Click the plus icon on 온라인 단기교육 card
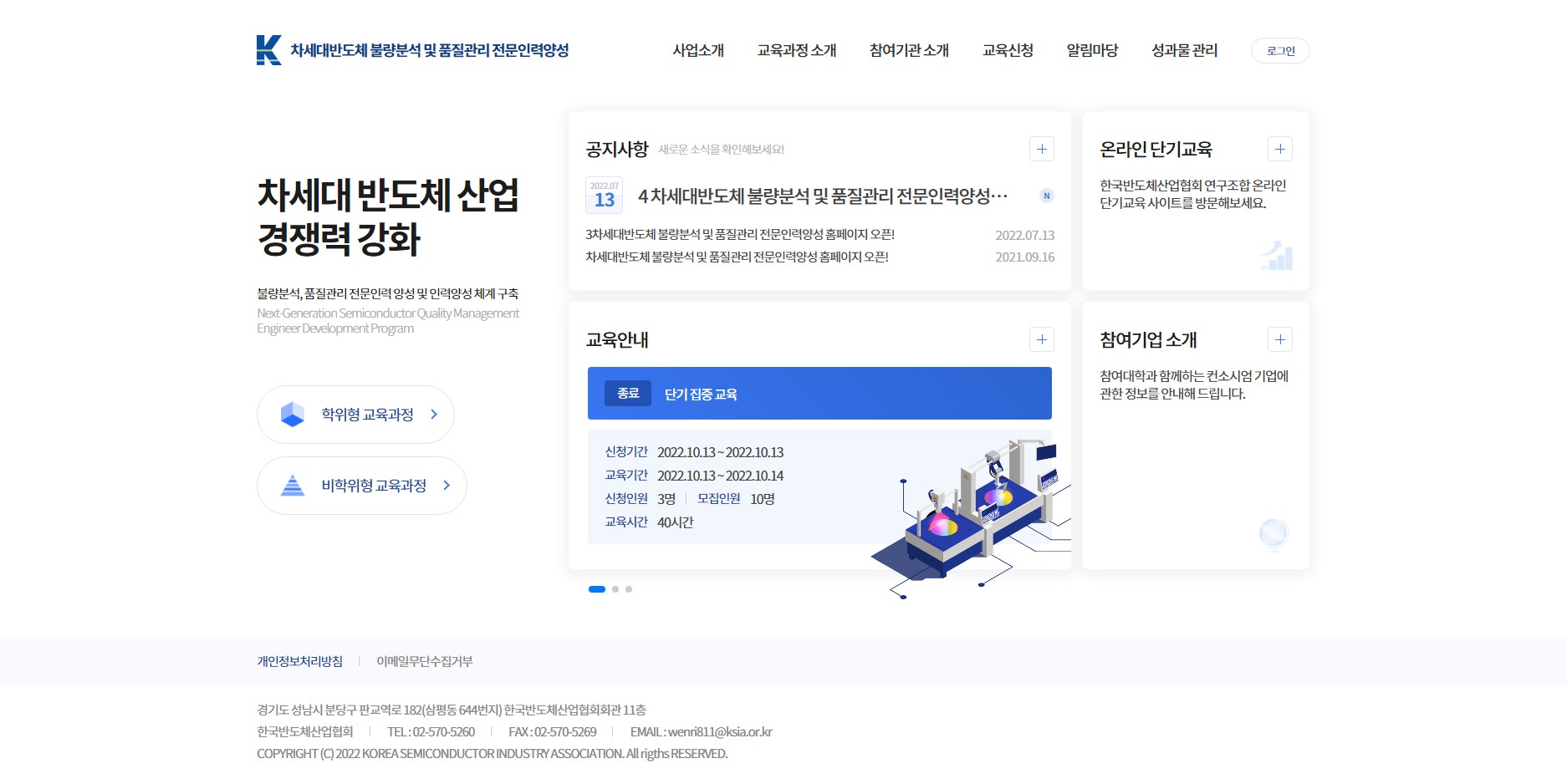1567x784 pixels. tap(1279, 150)
